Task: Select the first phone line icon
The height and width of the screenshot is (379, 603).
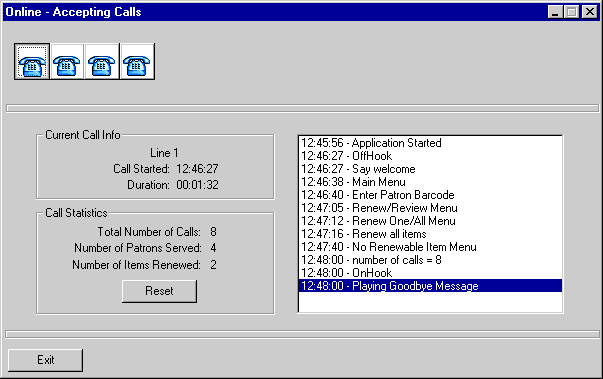Action: [32, 62]
